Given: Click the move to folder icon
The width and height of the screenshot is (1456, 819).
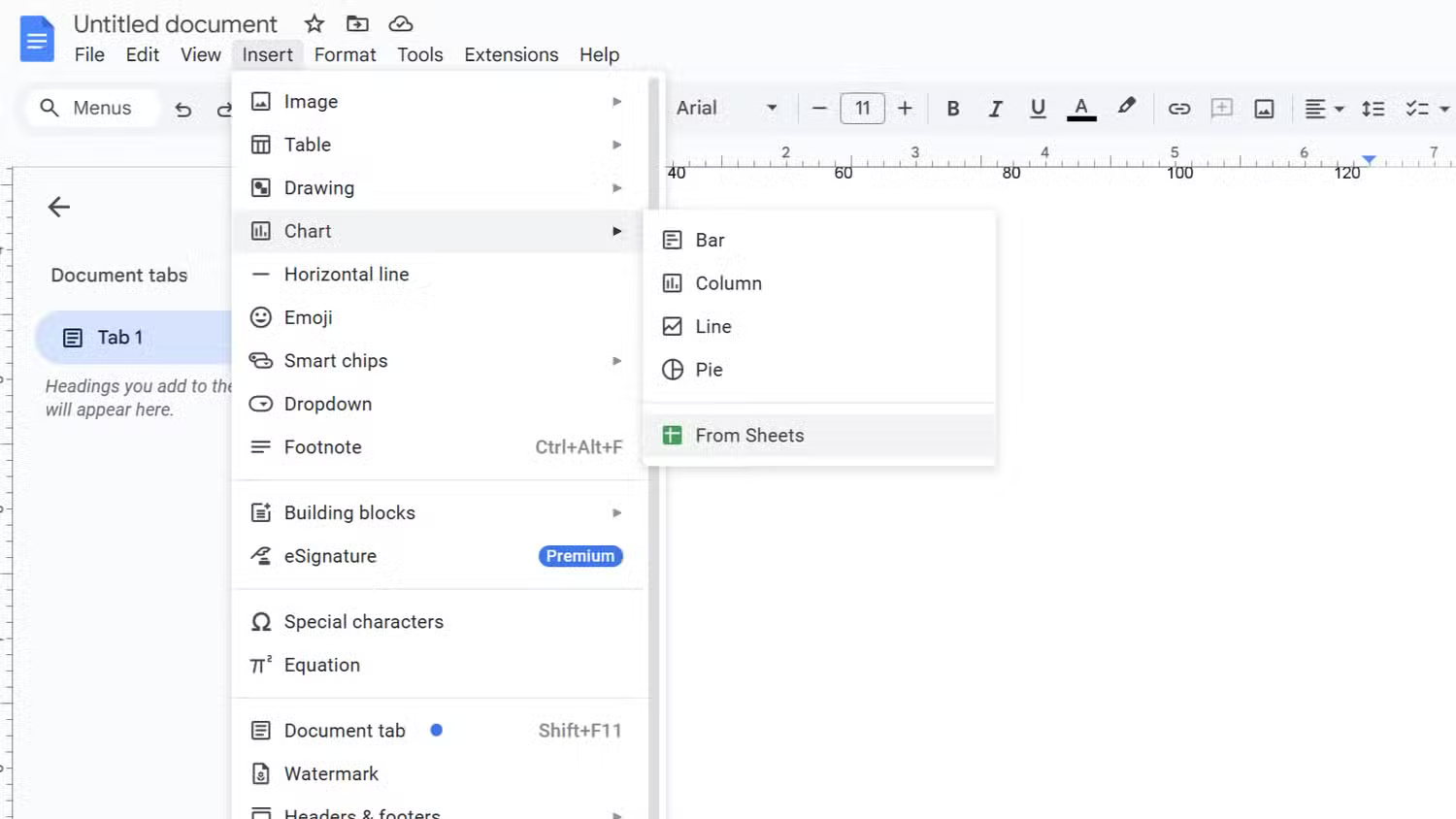Looking at the screenshot, I should click(357, 23).
